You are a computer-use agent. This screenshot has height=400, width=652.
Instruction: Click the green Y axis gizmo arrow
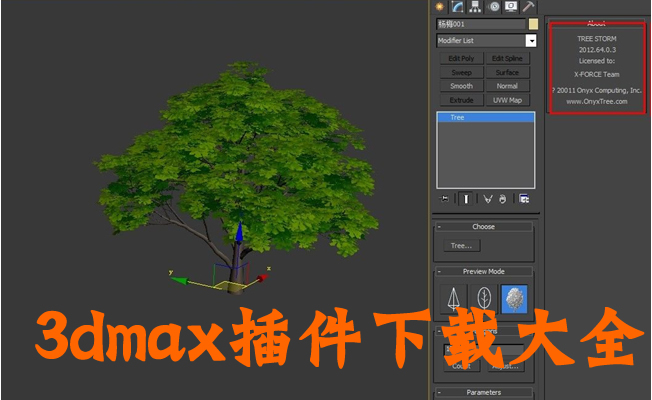click(x=180, y=281)
